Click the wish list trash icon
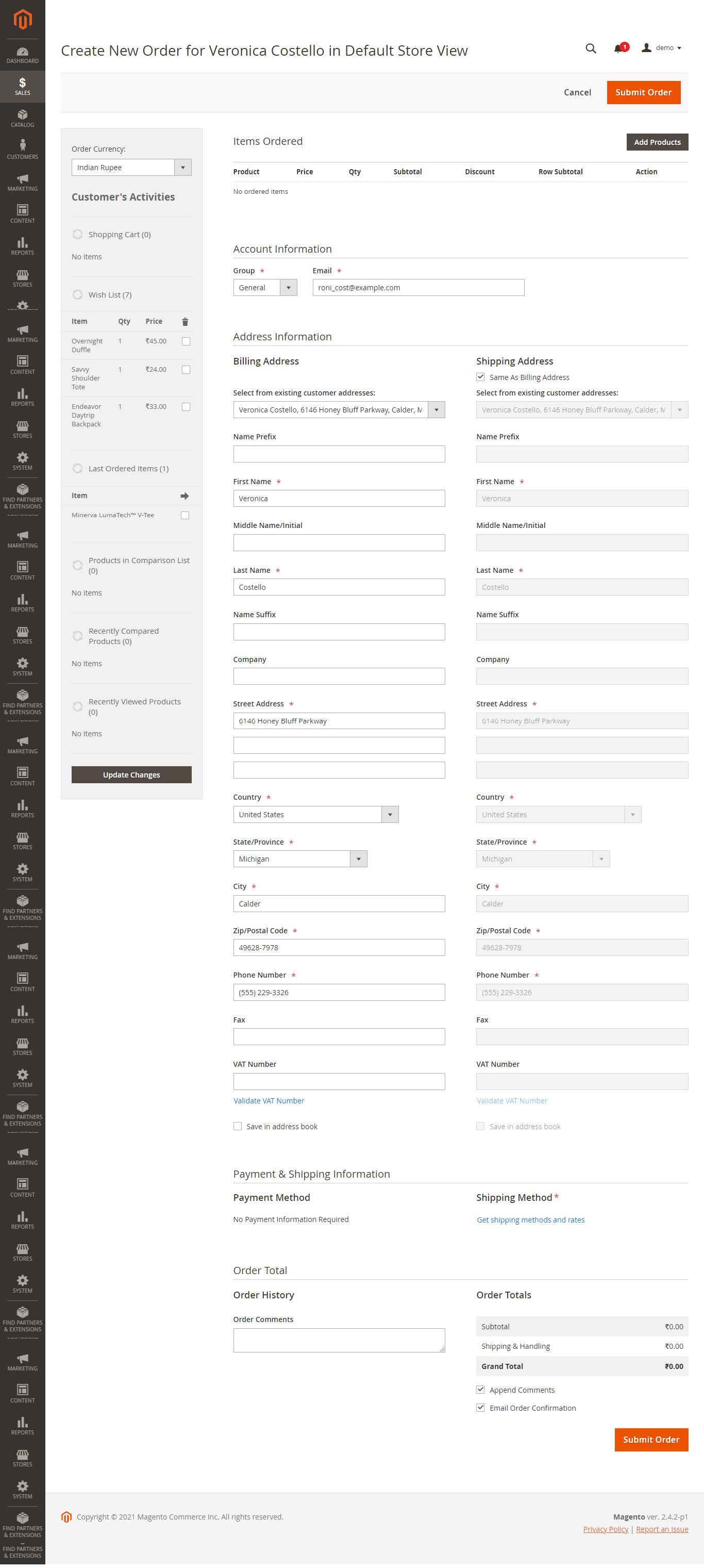Image resolution: width=704 pixels, height=1568 pixels. pyautogui.click(x=185, y=321)
